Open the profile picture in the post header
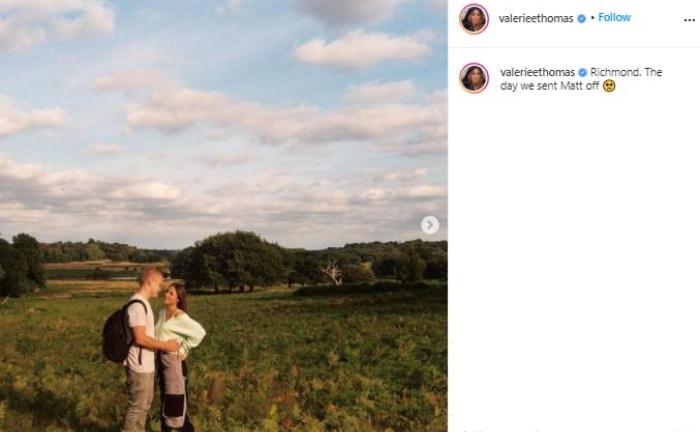The image size is (700, 432). pyautogui.click(x=474, y=18)
